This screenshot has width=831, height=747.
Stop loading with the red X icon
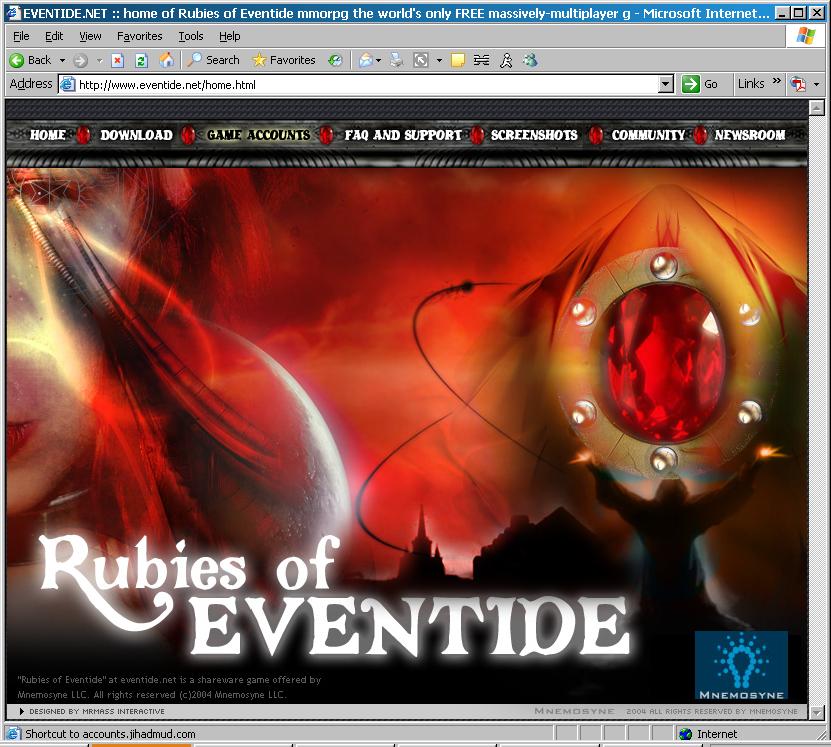(117, 60)
